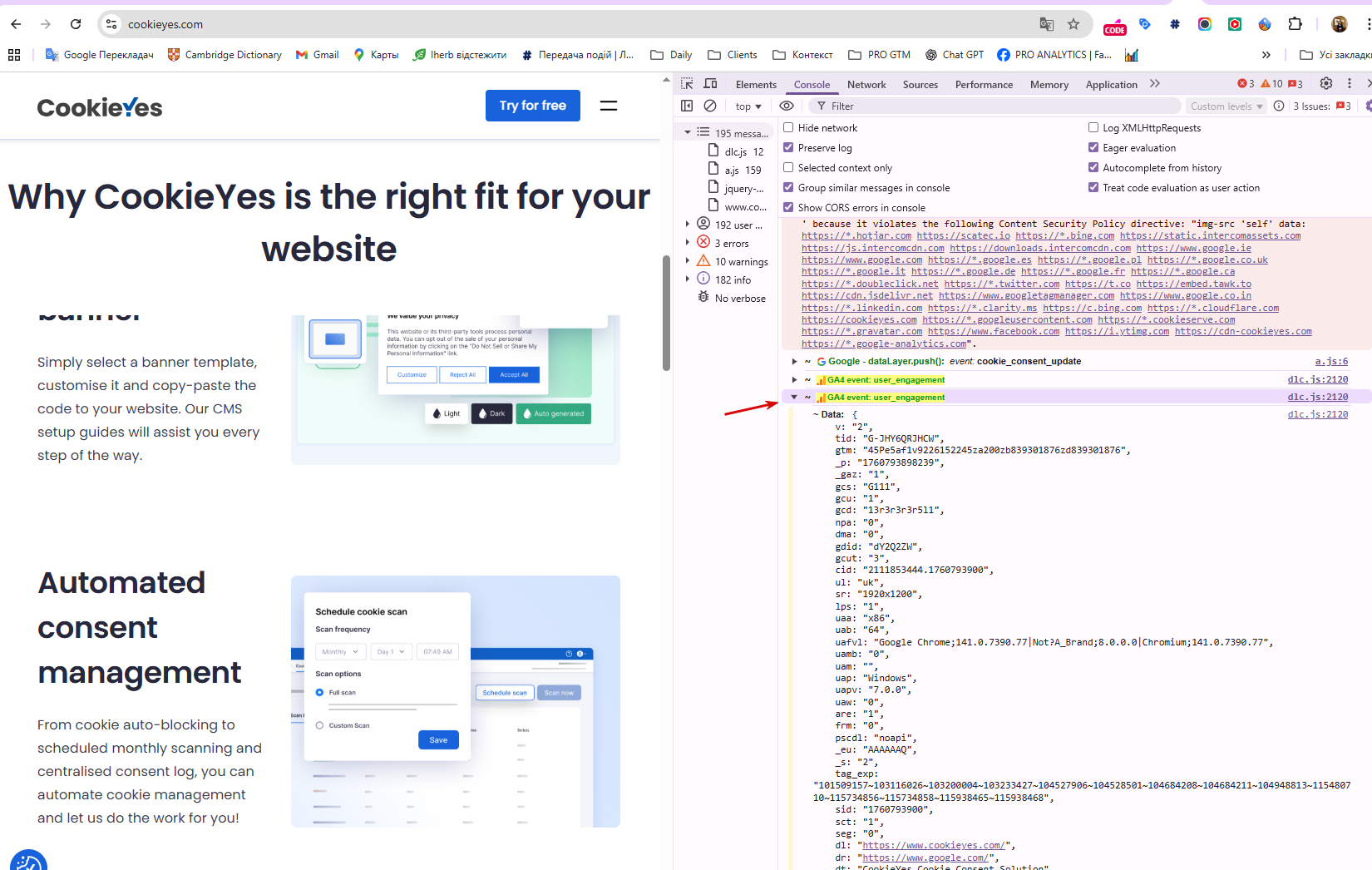Expand the 3 errors group

688,242
